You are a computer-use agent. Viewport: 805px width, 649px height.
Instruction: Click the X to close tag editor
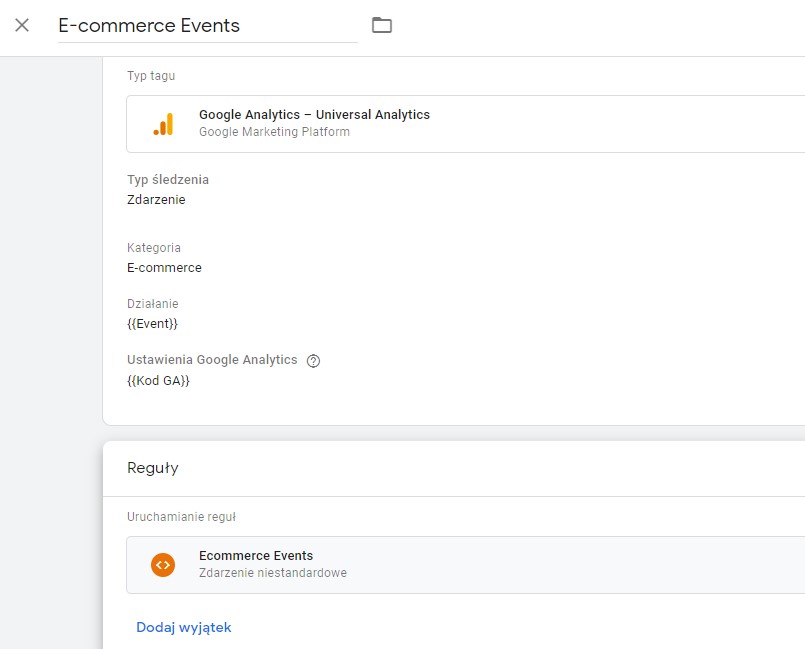tap(21, 25)
